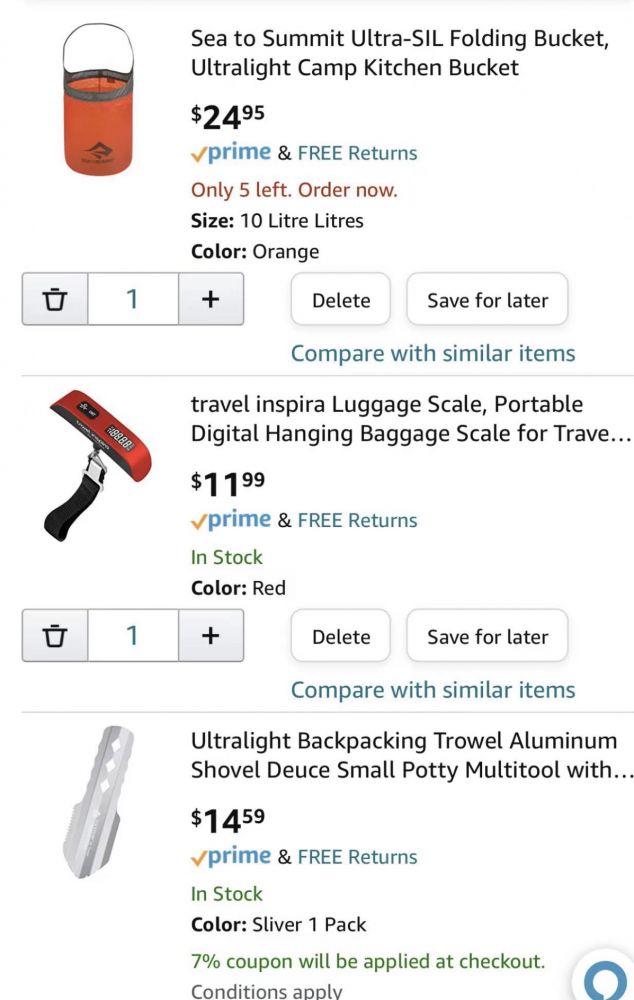Click plus icon for Folding Bucket quantity
Screen dimensions: 634x1000
coord(210,299)
